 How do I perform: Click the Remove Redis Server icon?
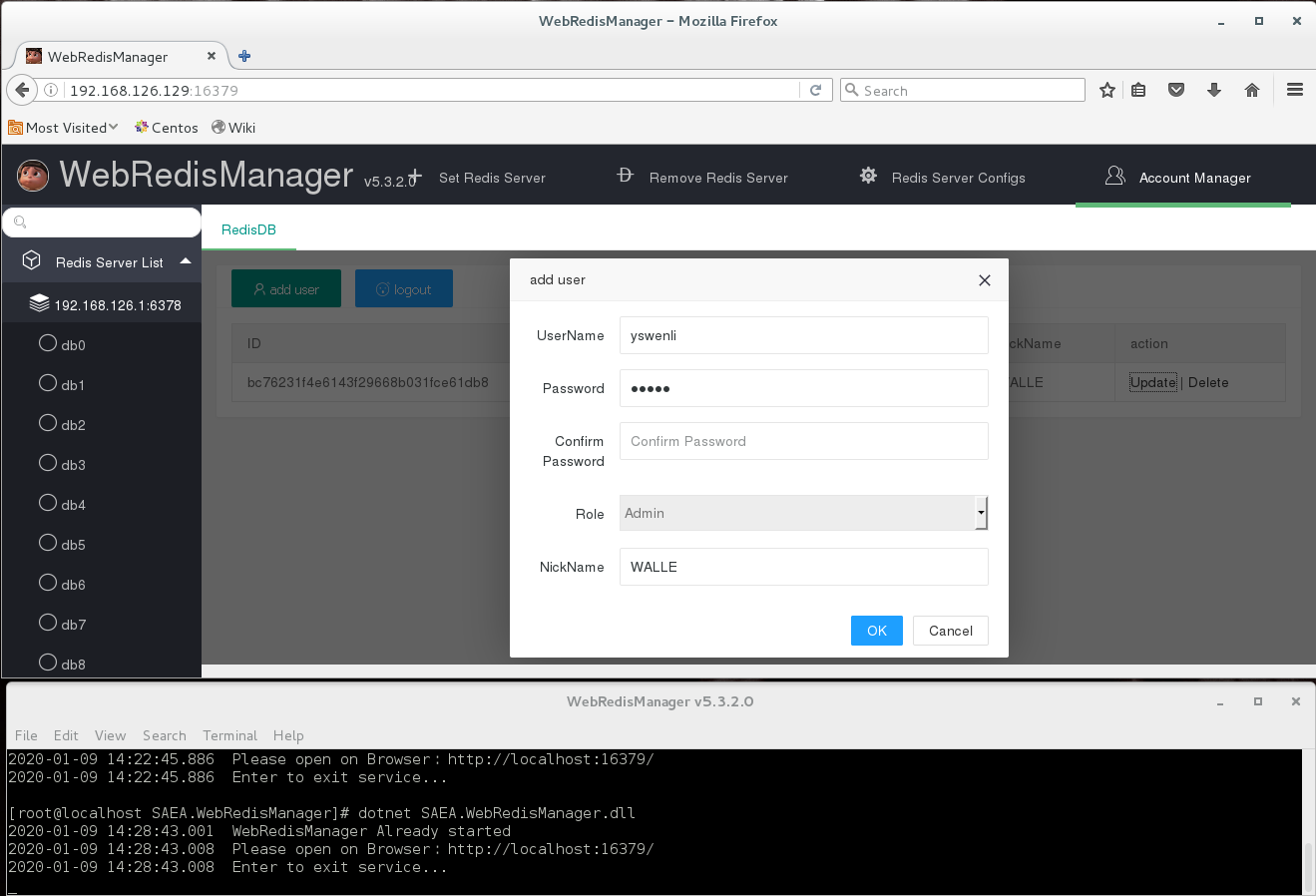(626, 176)
